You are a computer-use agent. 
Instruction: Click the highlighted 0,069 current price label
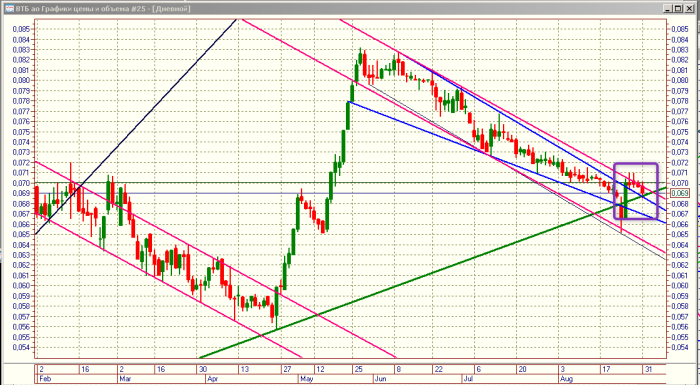pos(680,193)
